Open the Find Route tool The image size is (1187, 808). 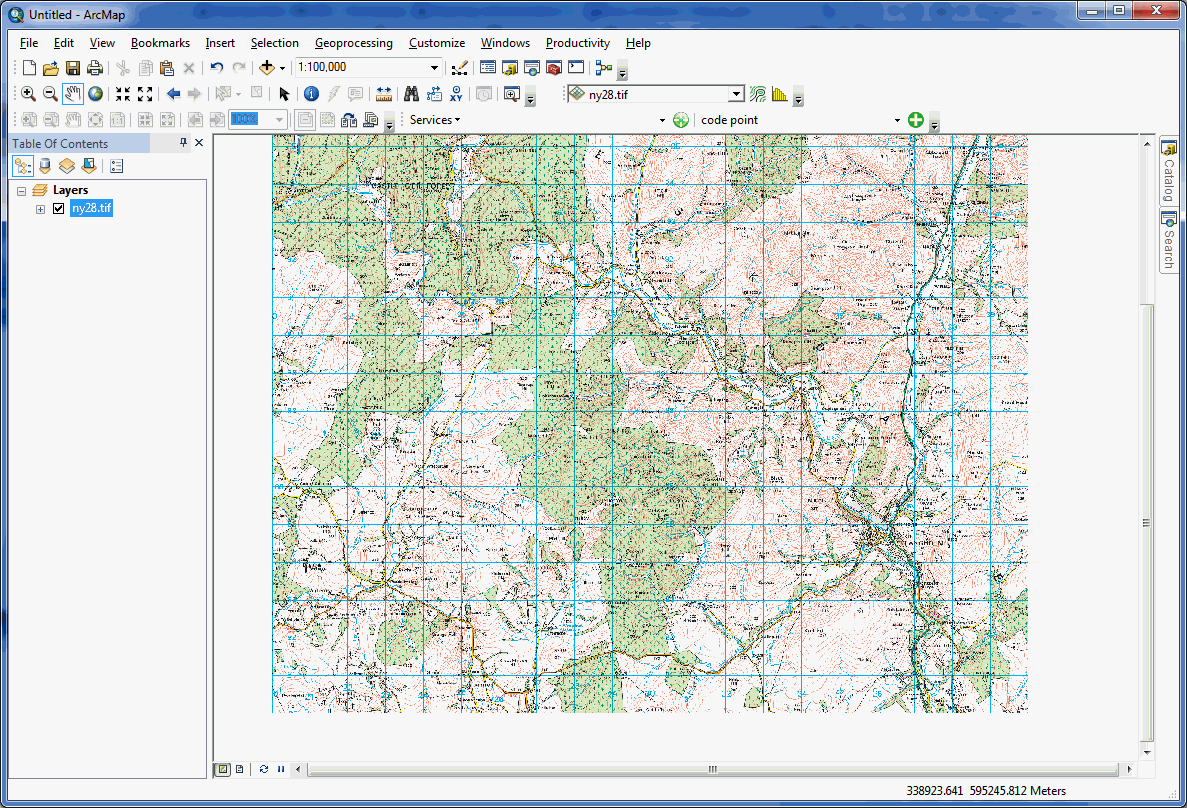434,94
